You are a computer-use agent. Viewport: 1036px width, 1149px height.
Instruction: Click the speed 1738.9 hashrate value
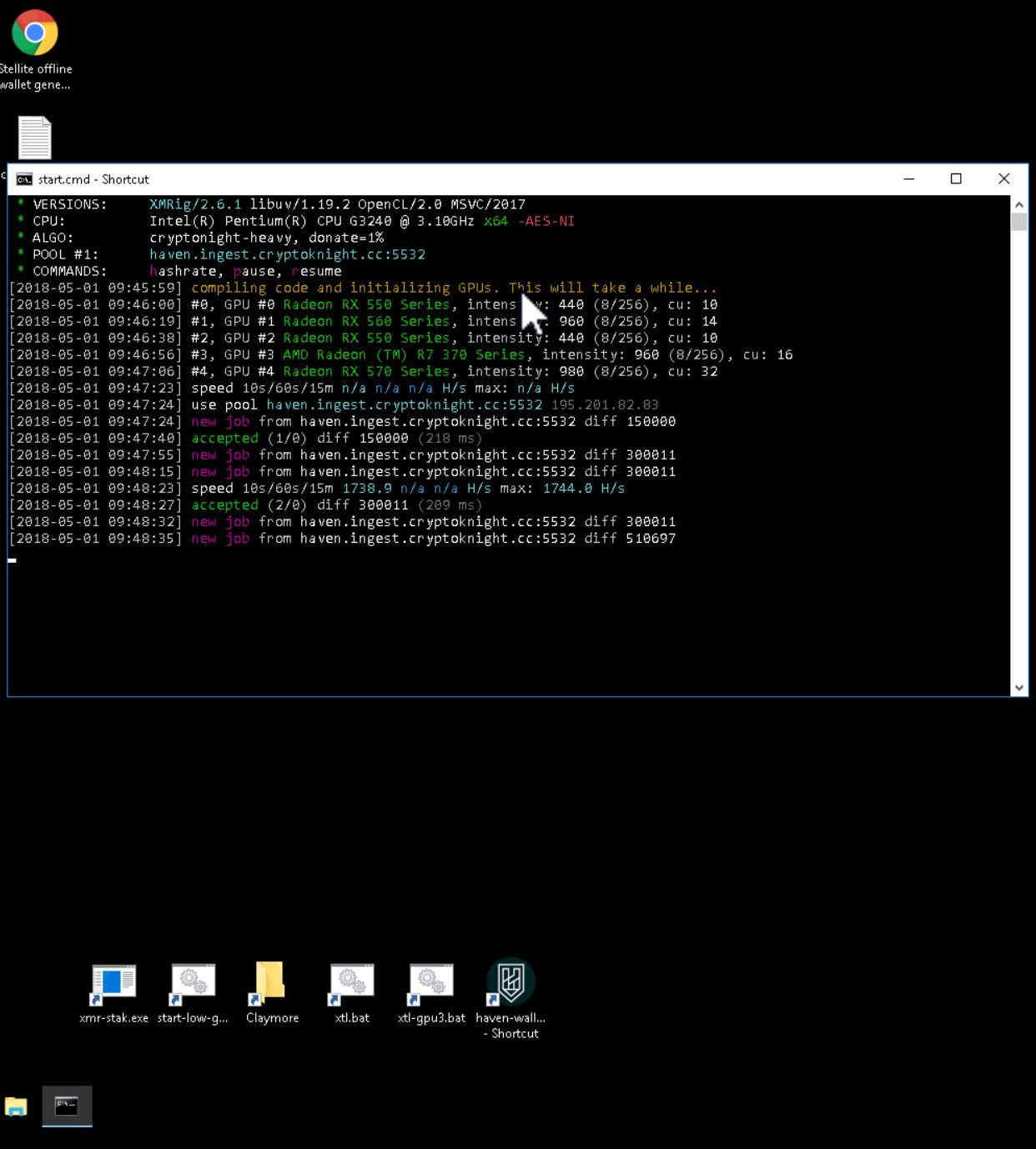coord(367,488)
